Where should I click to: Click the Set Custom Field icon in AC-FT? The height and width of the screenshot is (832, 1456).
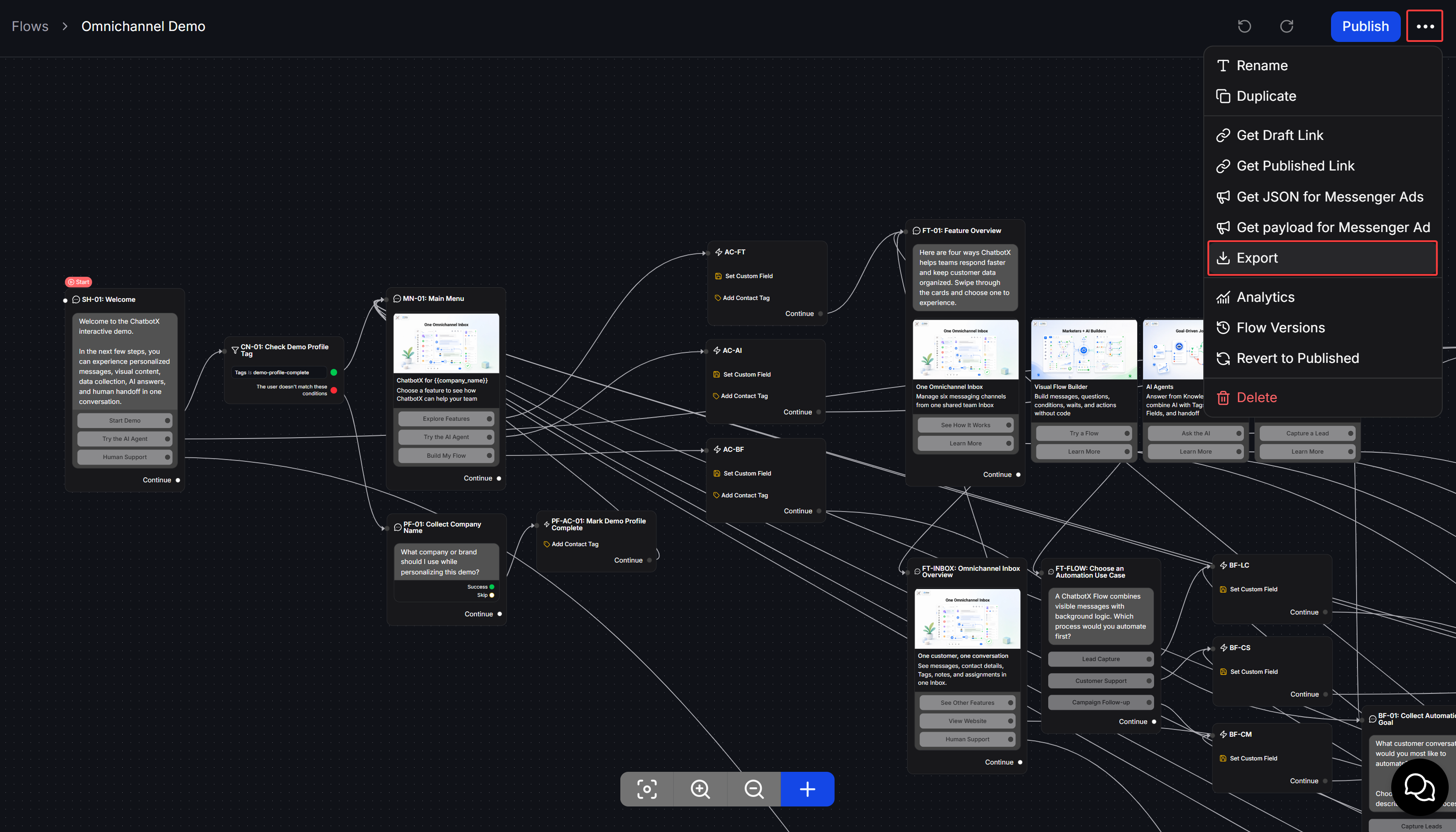pyautogui.click(x=718, y=276)
